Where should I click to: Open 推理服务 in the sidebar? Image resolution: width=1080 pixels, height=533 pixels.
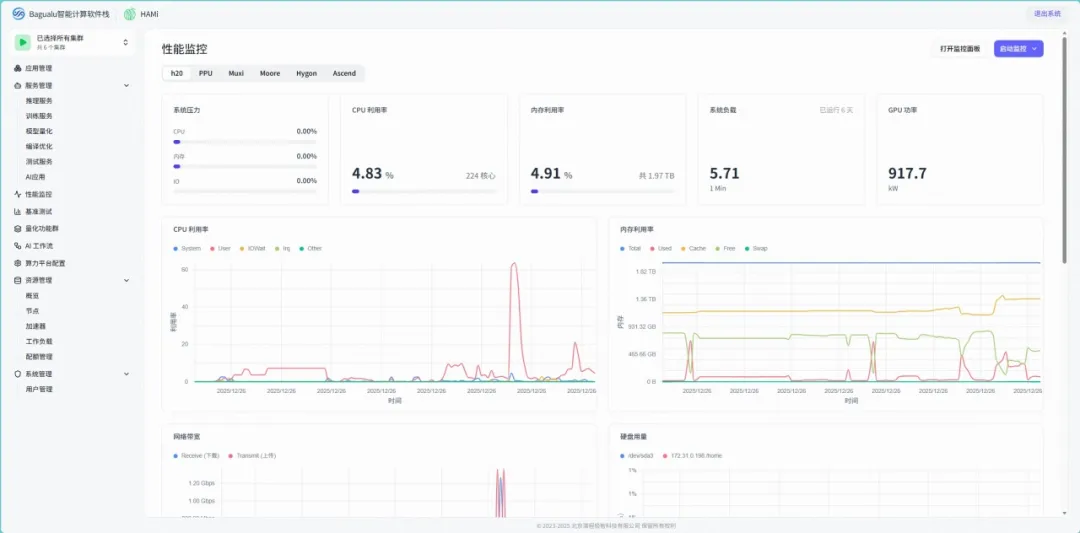click(x=39, y=101)
